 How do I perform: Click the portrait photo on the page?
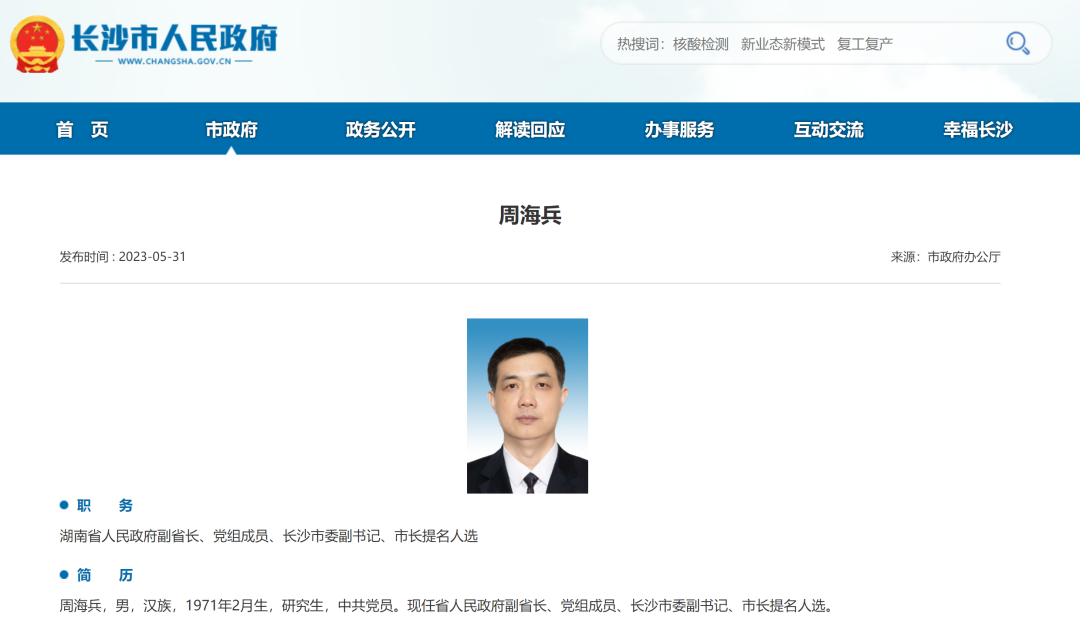pos(527,405)
